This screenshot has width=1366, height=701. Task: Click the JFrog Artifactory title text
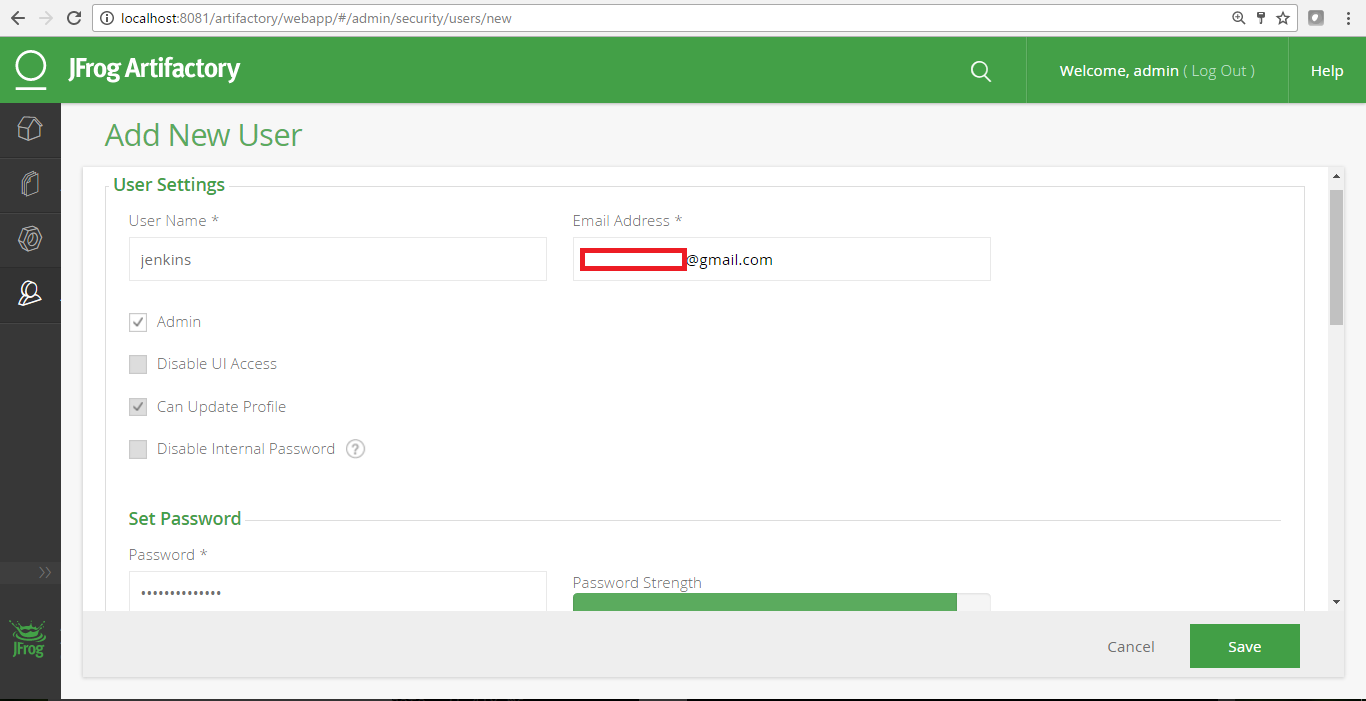pos(154,69)
